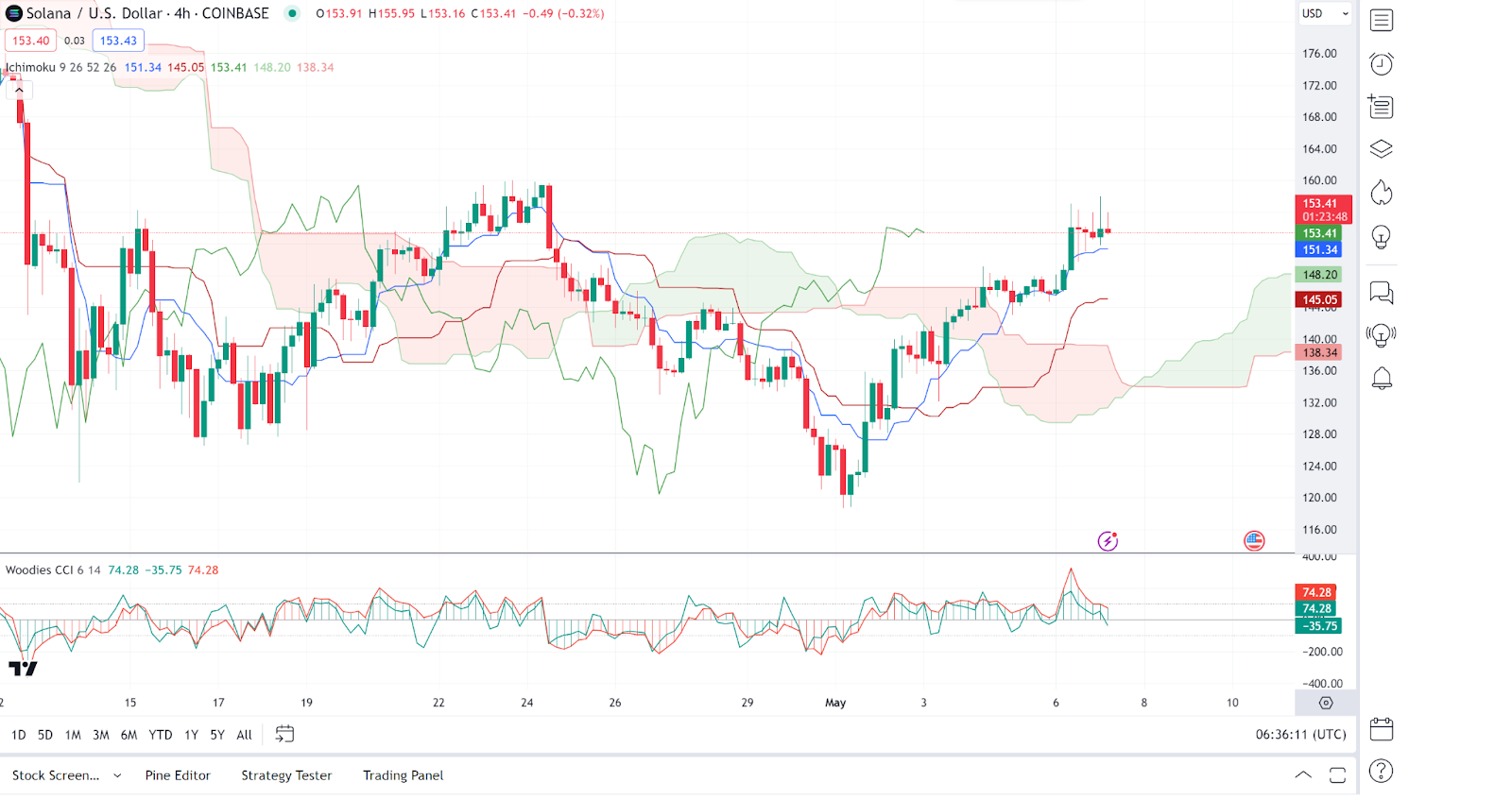Open the Calendar icon in sidebar

1381,729
